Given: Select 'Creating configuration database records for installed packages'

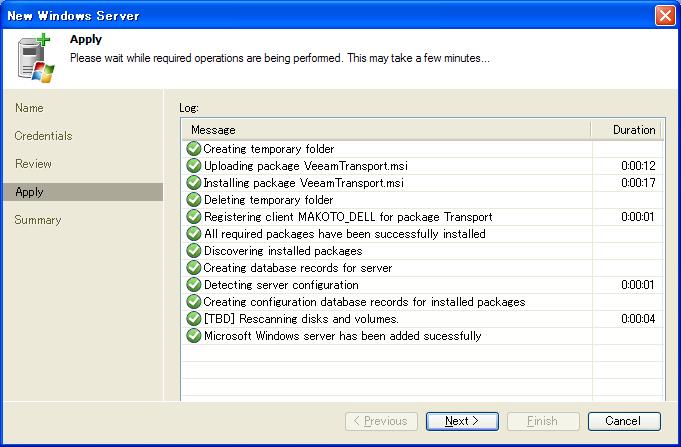Looking at the screenshot, I should click(423, 301).
